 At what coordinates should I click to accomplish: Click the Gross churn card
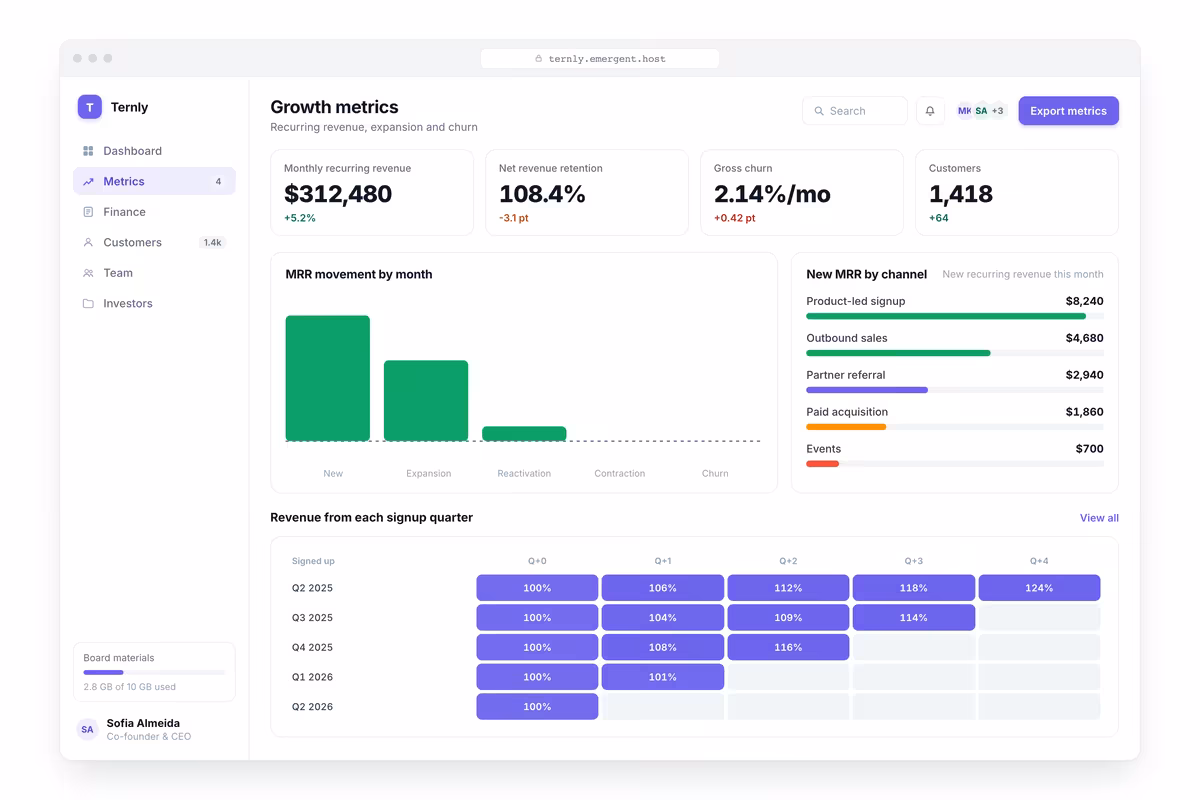point(802,193)
